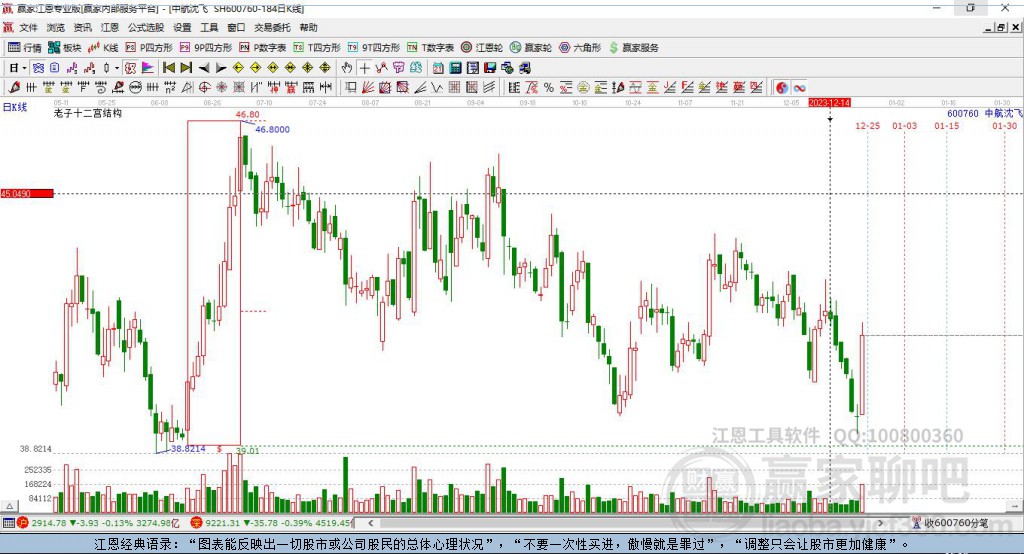Open the 江恩 menu
This screenshot has width=1024, height=554.
pos(110,27)
